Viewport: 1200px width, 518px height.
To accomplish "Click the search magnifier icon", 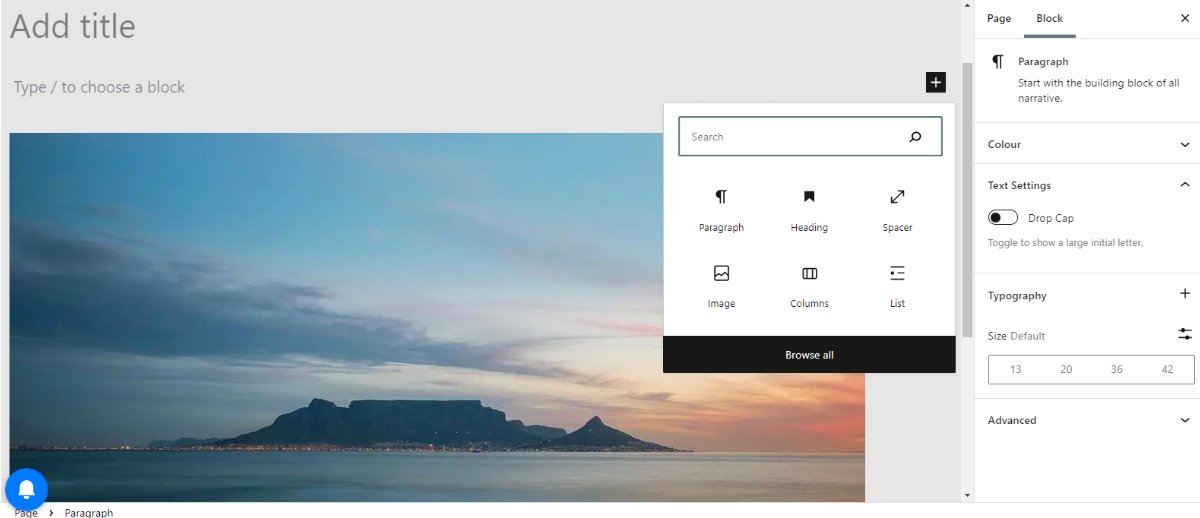I will (915, 137).
